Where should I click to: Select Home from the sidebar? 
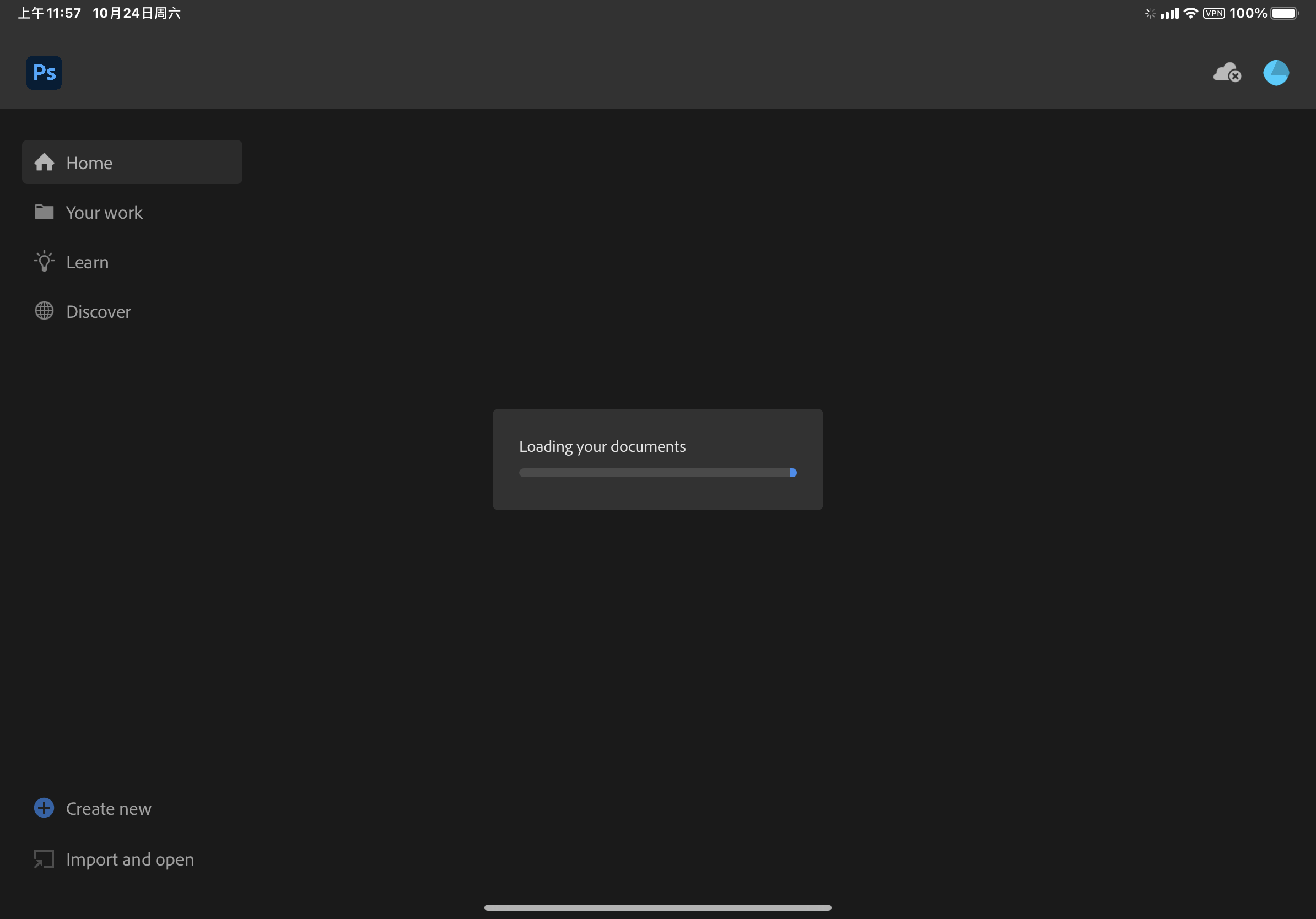89,162
